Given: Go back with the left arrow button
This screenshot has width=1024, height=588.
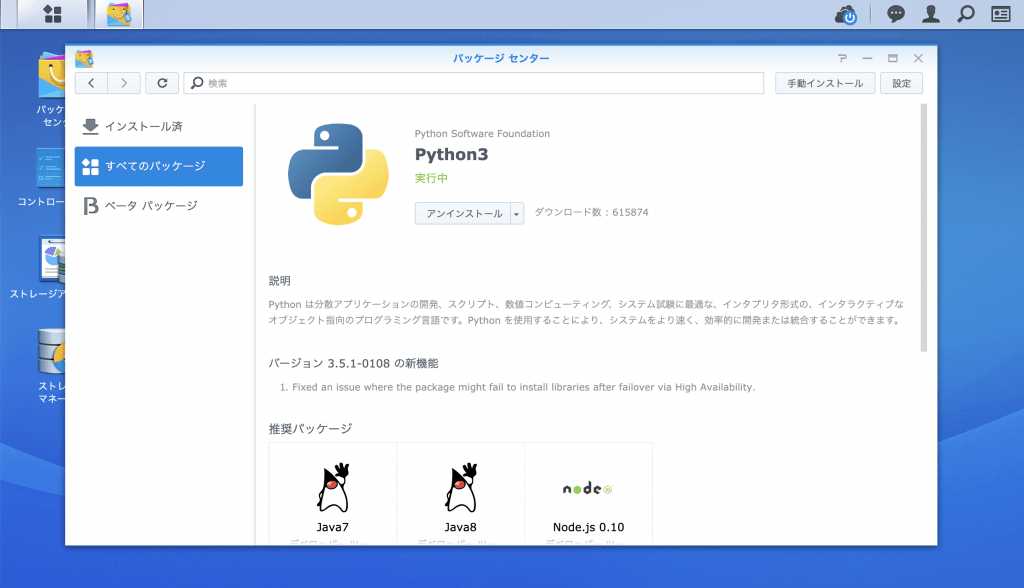Looking at the screenshot, I should 92,83.
